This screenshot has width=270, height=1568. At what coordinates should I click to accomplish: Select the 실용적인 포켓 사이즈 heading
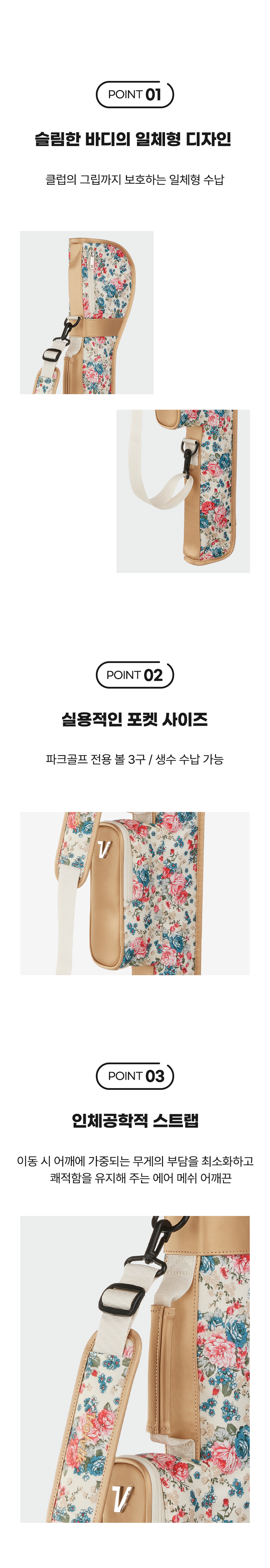[x=135, y=720]
